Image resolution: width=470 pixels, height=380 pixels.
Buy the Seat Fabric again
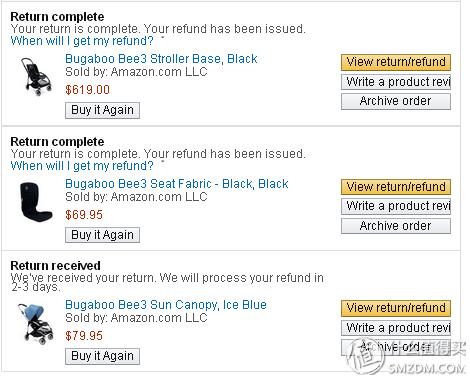pyautogui.click(x=102, y=235)
